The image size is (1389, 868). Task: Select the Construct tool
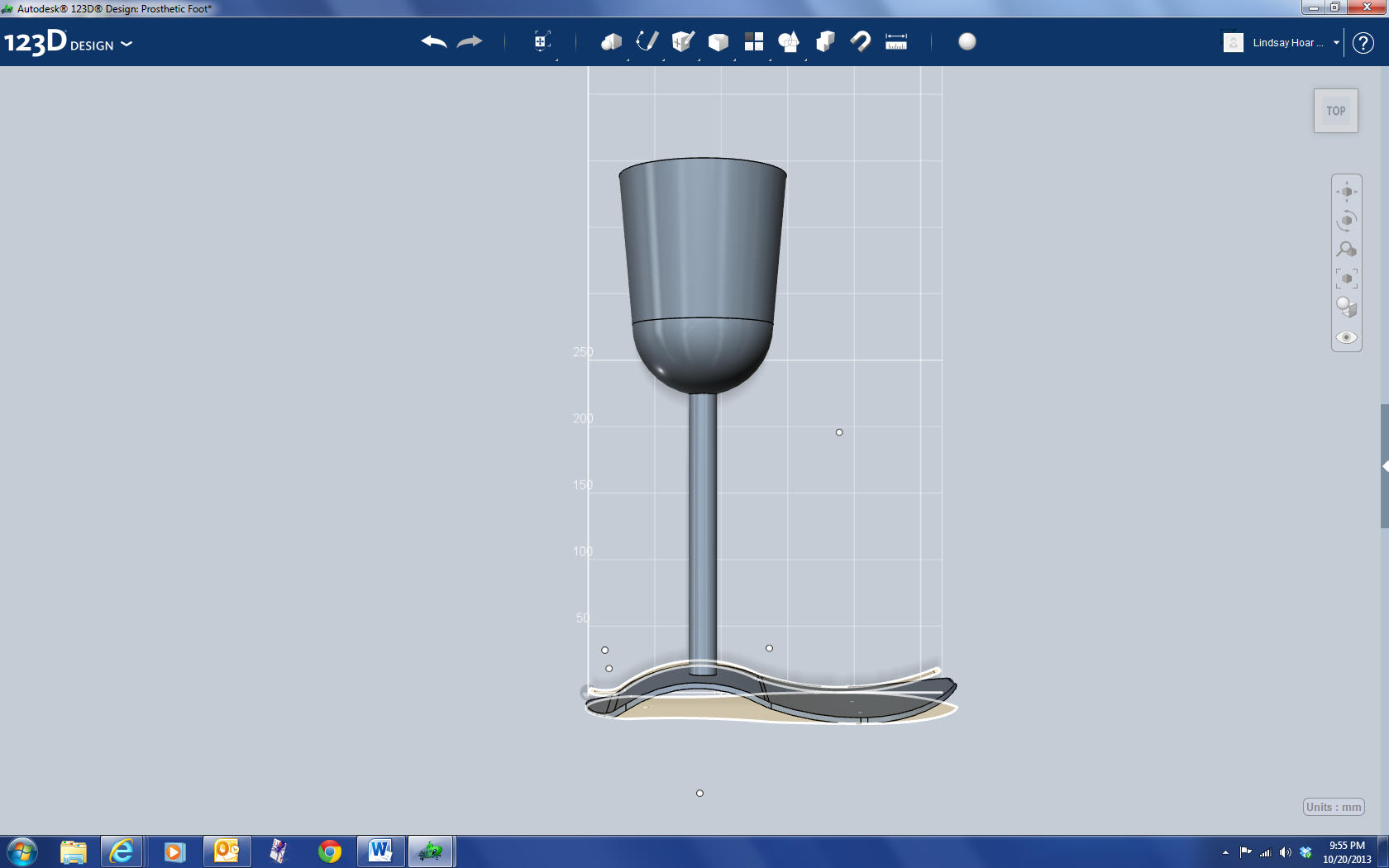(682, 41)
